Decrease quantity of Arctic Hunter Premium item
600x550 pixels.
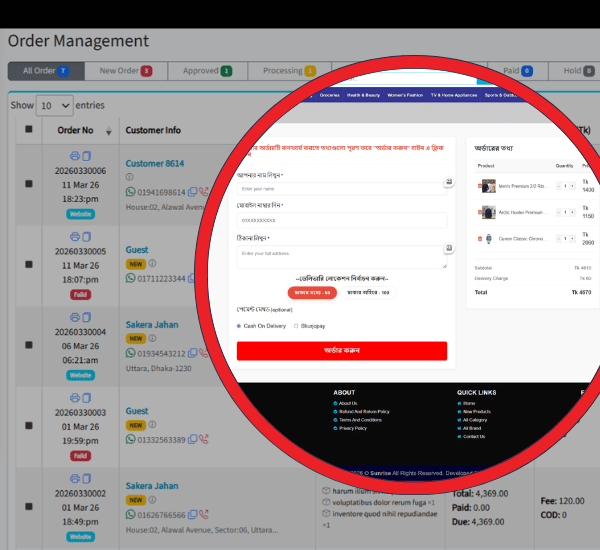[559, 212]
